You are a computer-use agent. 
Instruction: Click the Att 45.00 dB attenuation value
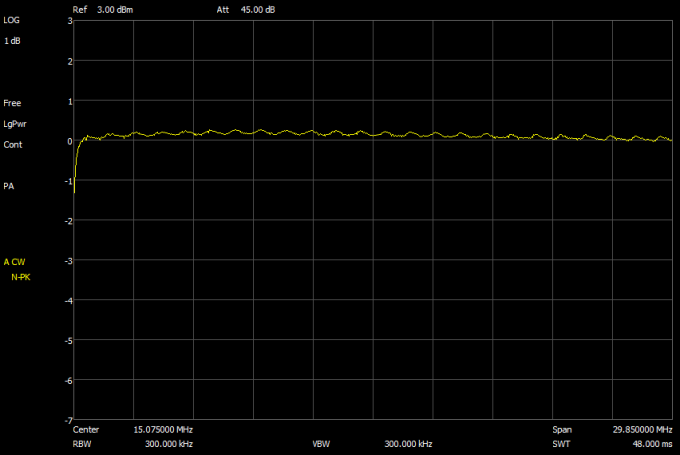[246, 9]
